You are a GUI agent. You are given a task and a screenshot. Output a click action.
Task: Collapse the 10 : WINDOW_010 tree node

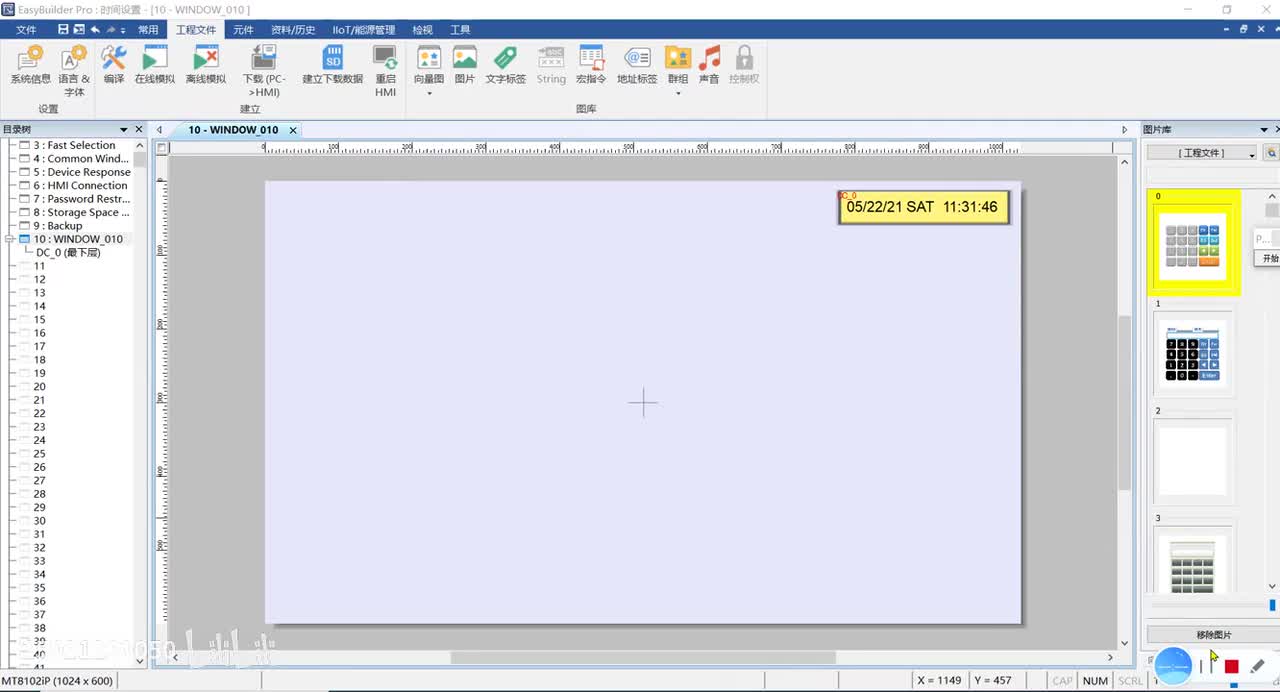tap(11, 239)
